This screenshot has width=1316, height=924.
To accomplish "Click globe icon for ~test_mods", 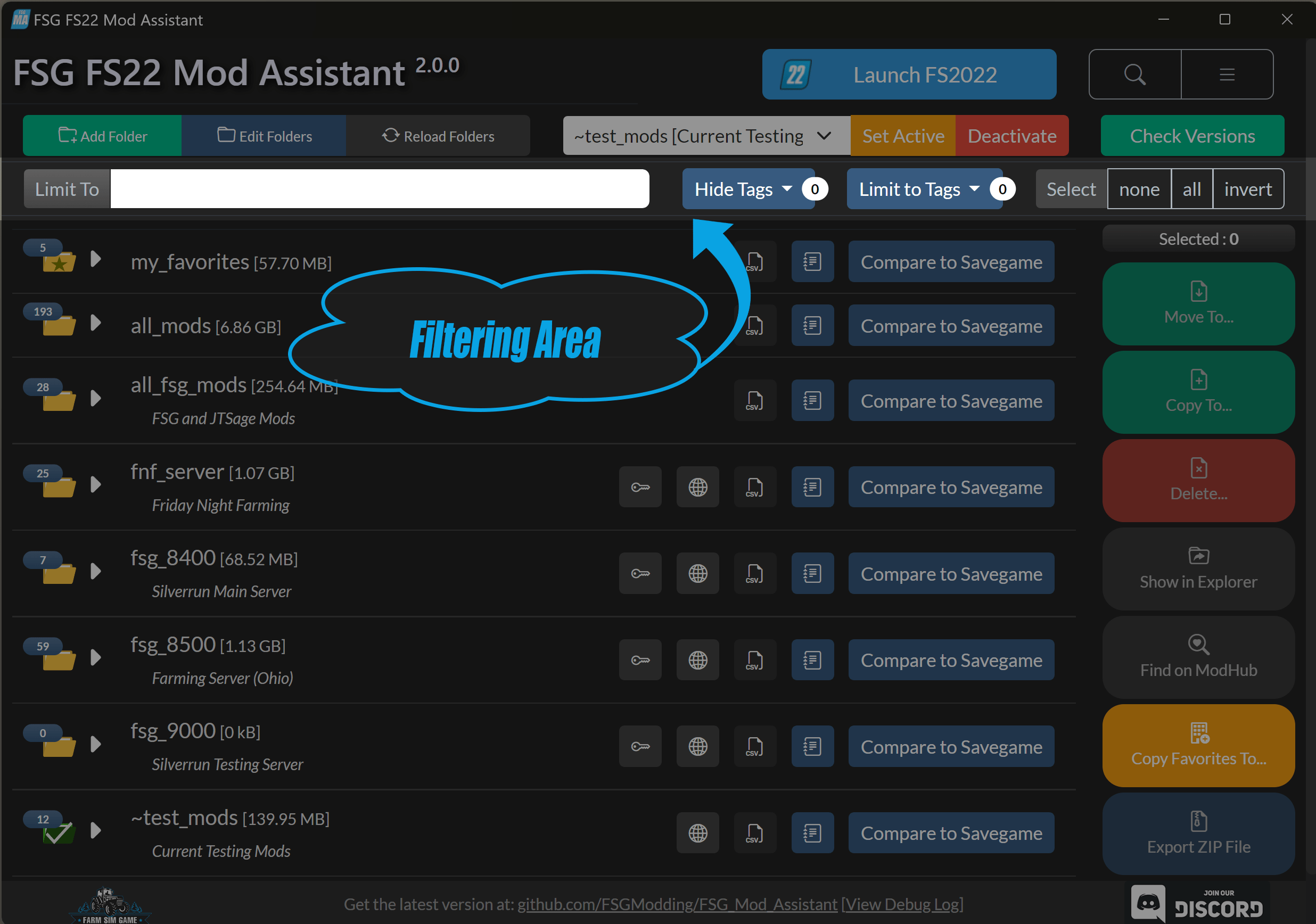I will pos(697,834).
